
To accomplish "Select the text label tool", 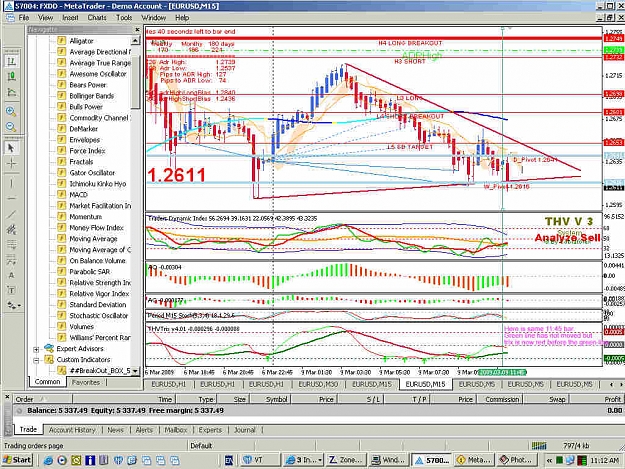I will [11, 290].
